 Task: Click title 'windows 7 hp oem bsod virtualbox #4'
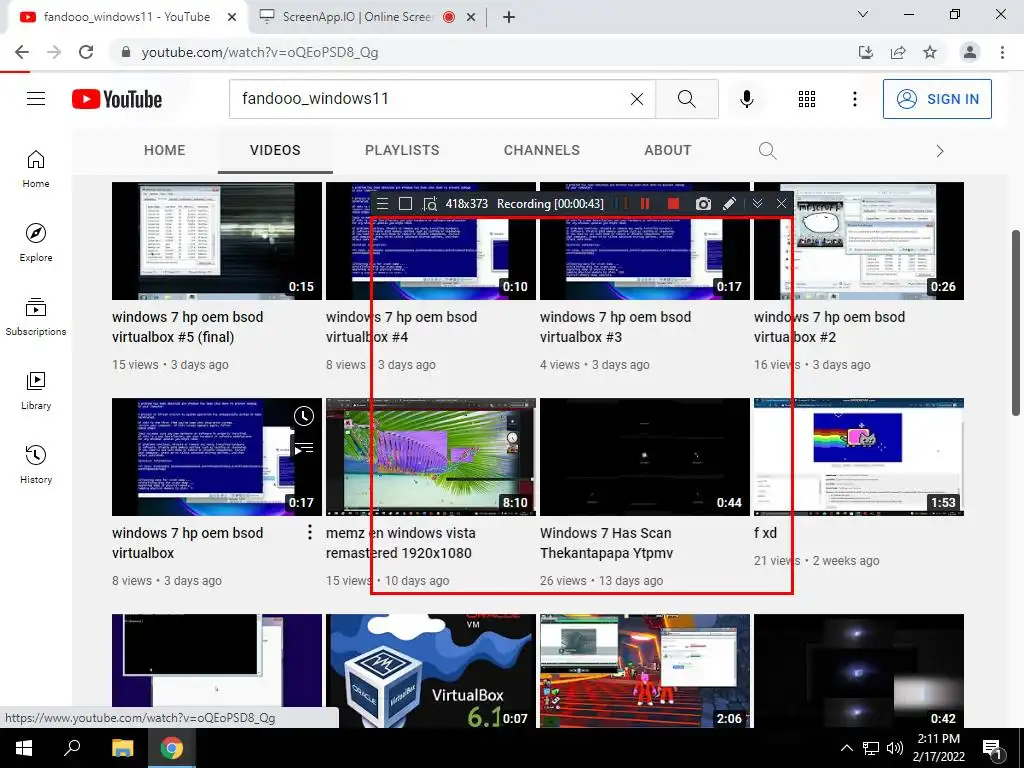coord(401,327)
